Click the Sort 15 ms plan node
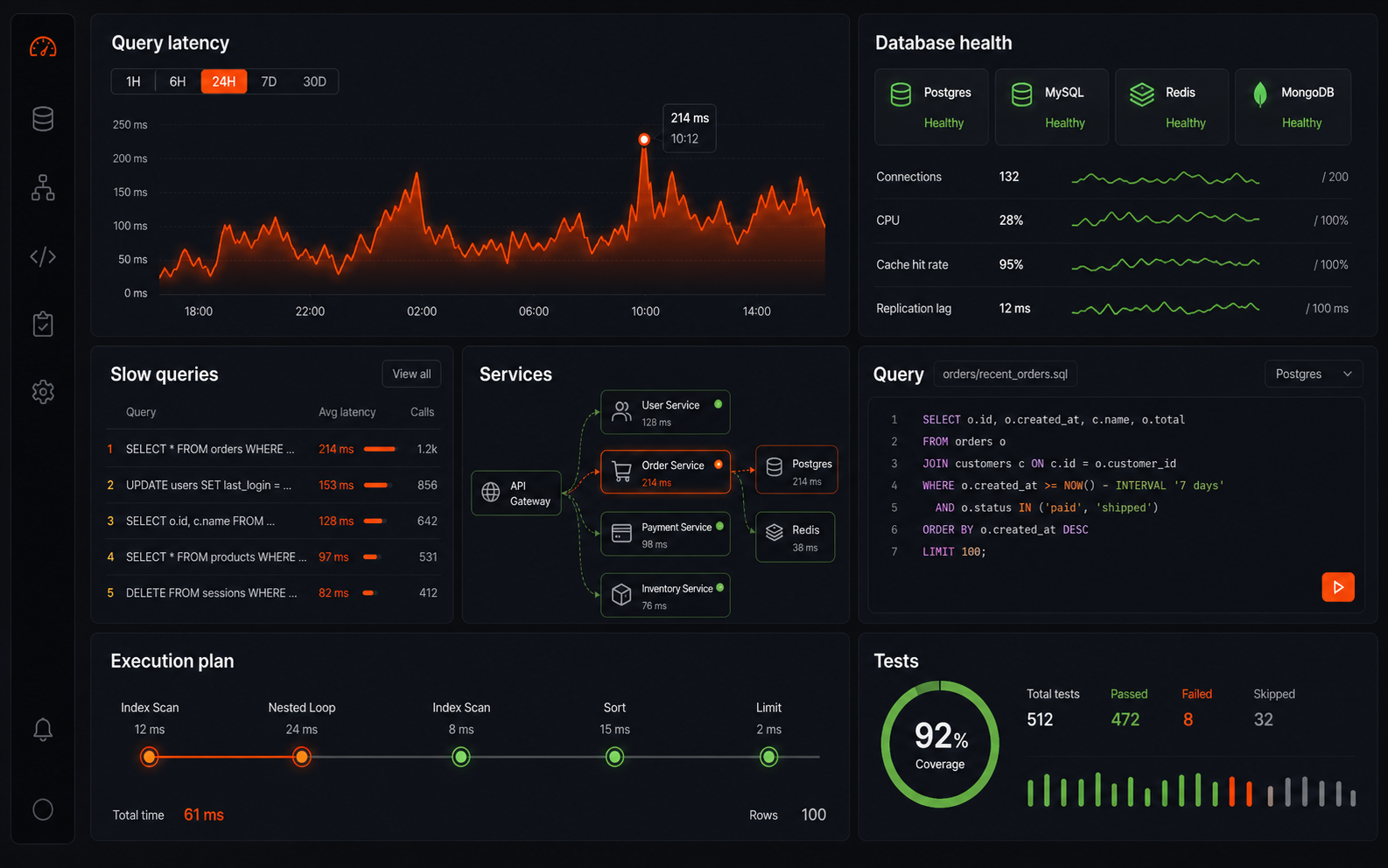1388x868 pixels. [615, 757]
